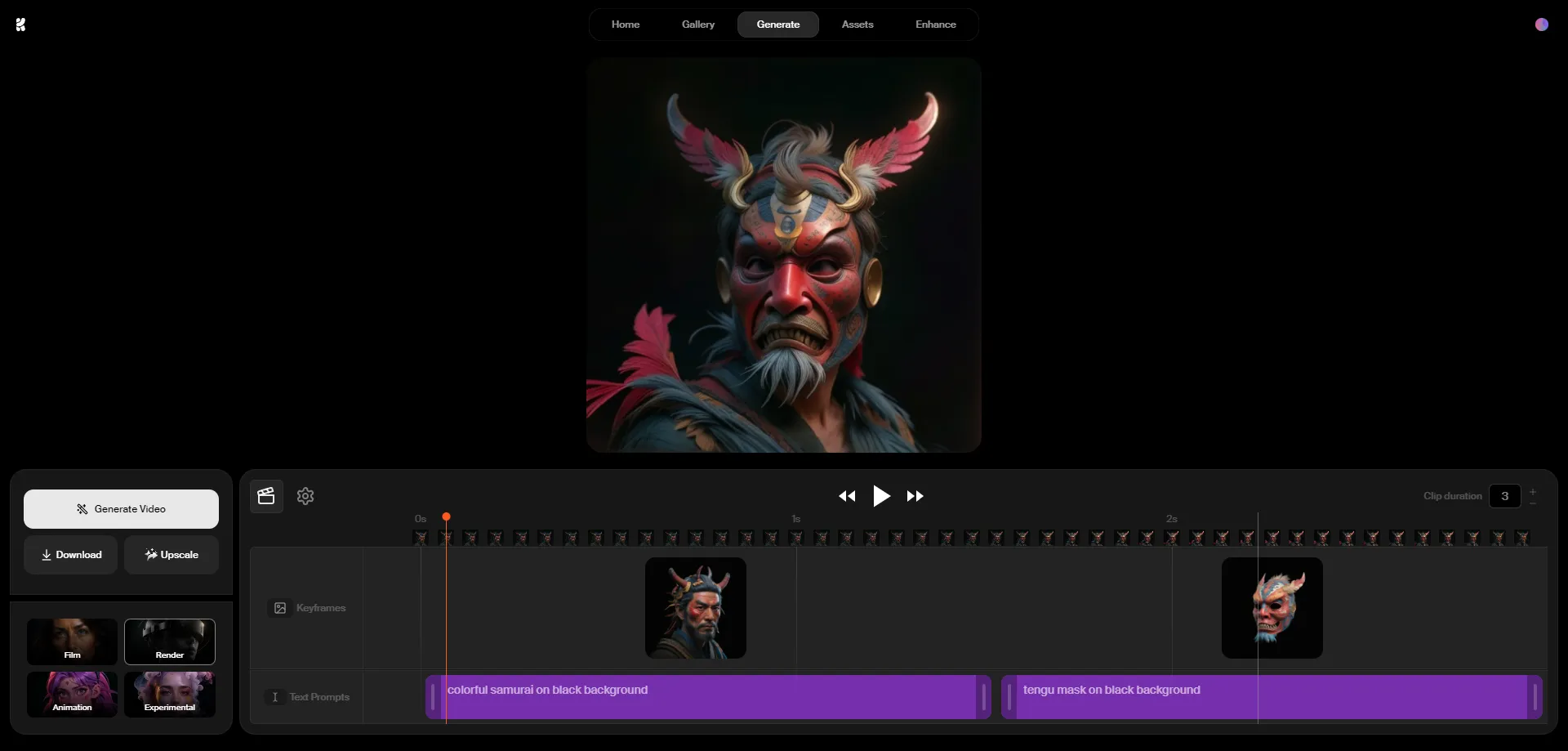This screenshot has width=1568, height=751.
Task: Grab right handle of tengu prompt clip
Action: (1535, 697)
